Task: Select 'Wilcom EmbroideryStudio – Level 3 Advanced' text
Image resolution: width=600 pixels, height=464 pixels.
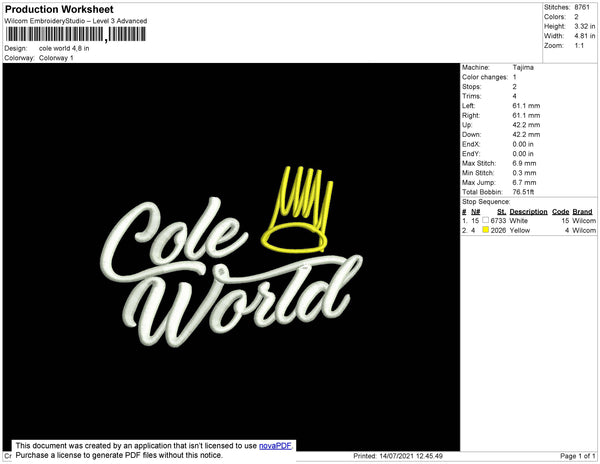Action: click(x=76, y=21)
